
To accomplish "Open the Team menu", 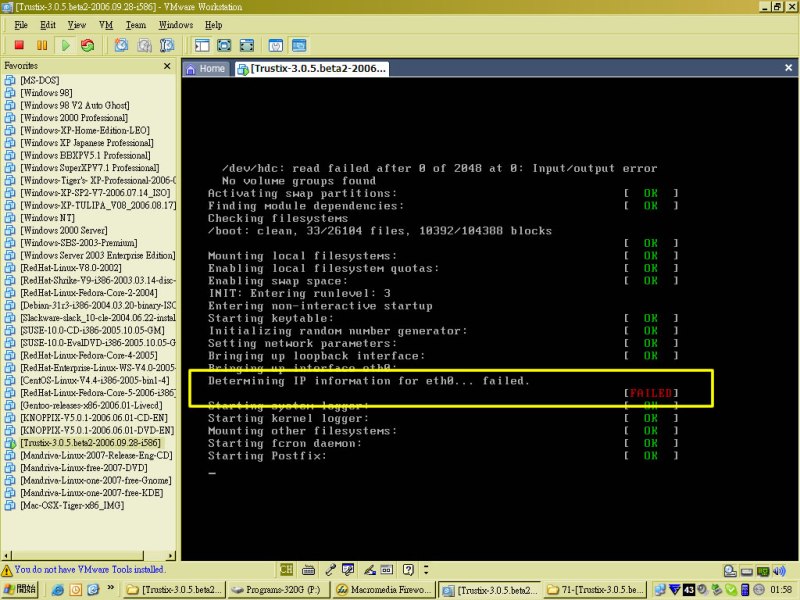I will 136,25.
